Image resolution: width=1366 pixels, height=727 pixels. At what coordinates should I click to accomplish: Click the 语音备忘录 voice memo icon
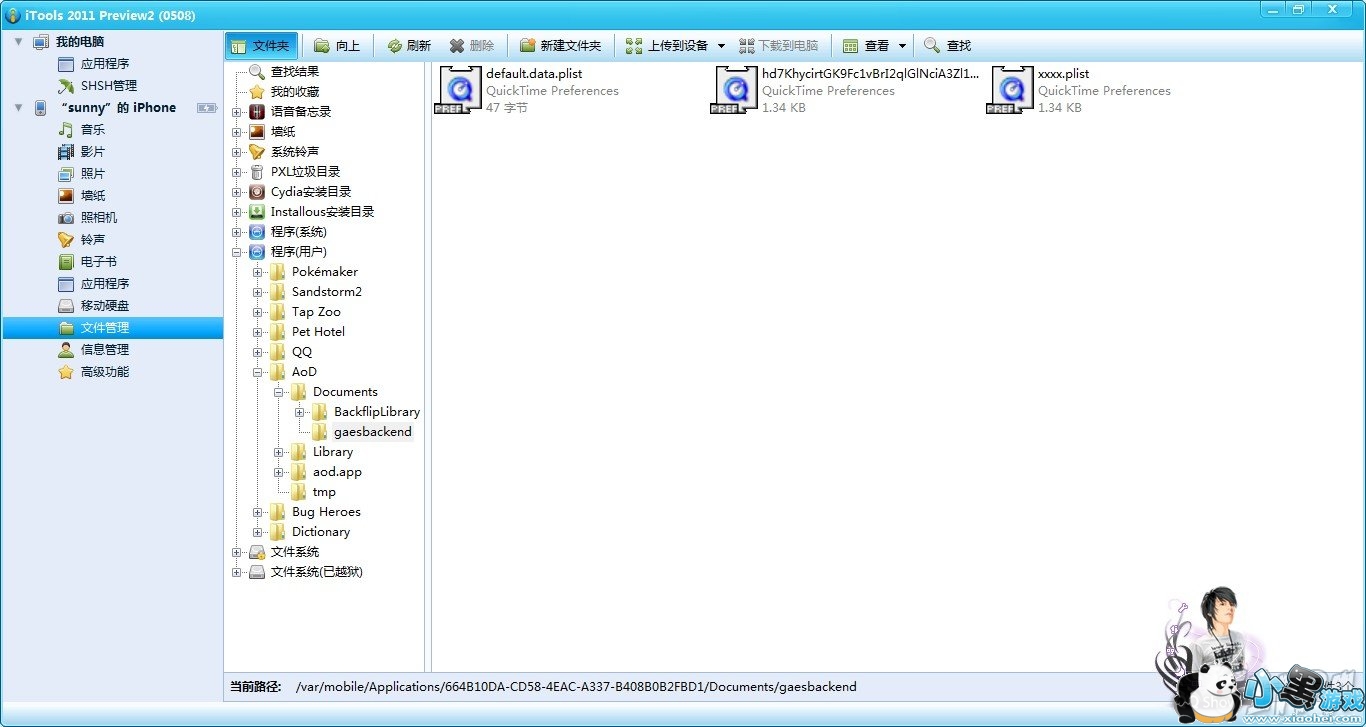pos(257,112)
